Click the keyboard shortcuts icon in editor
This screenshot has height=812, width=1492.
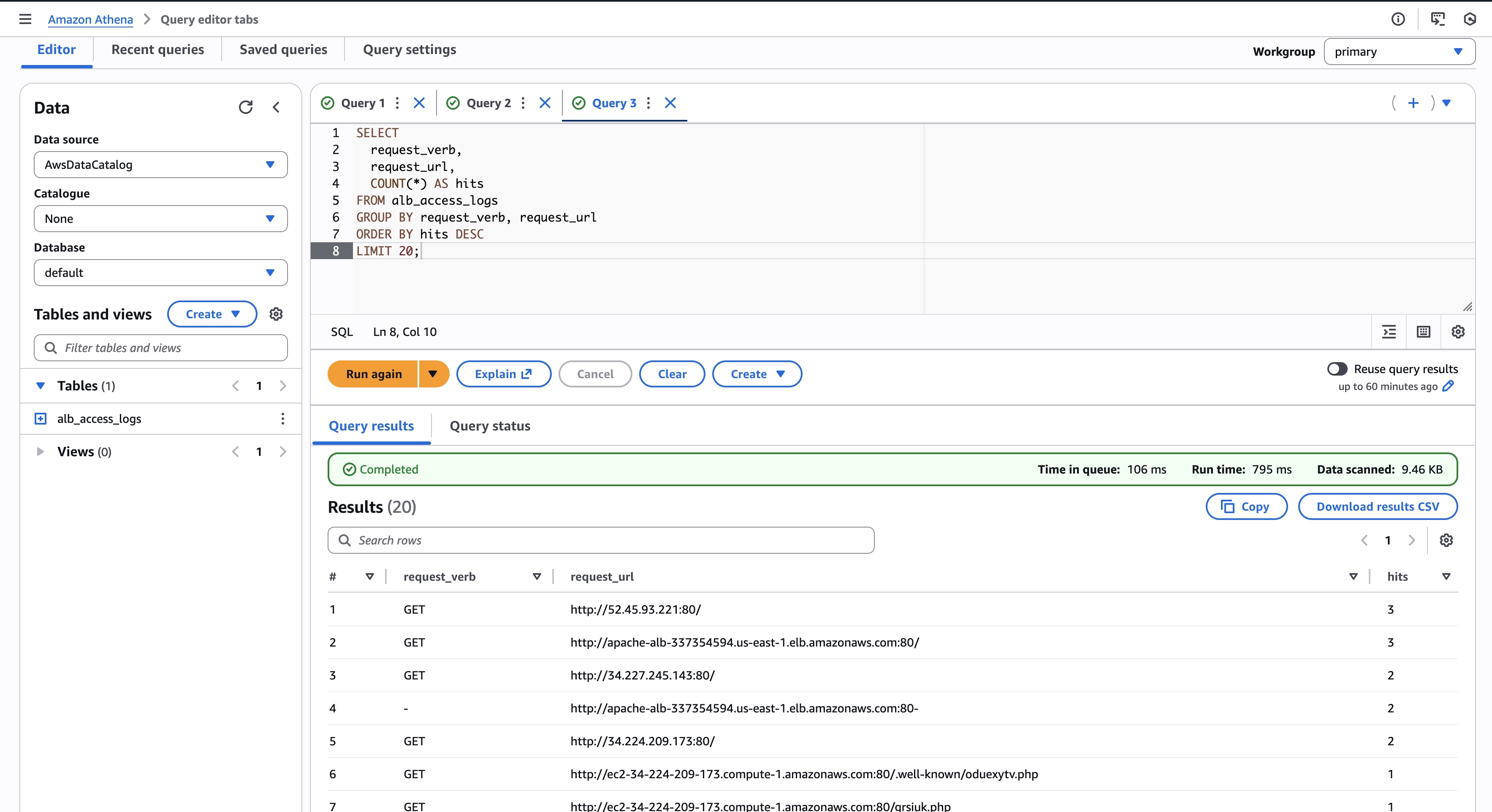pyautogui.click(x=1423, y=332)
